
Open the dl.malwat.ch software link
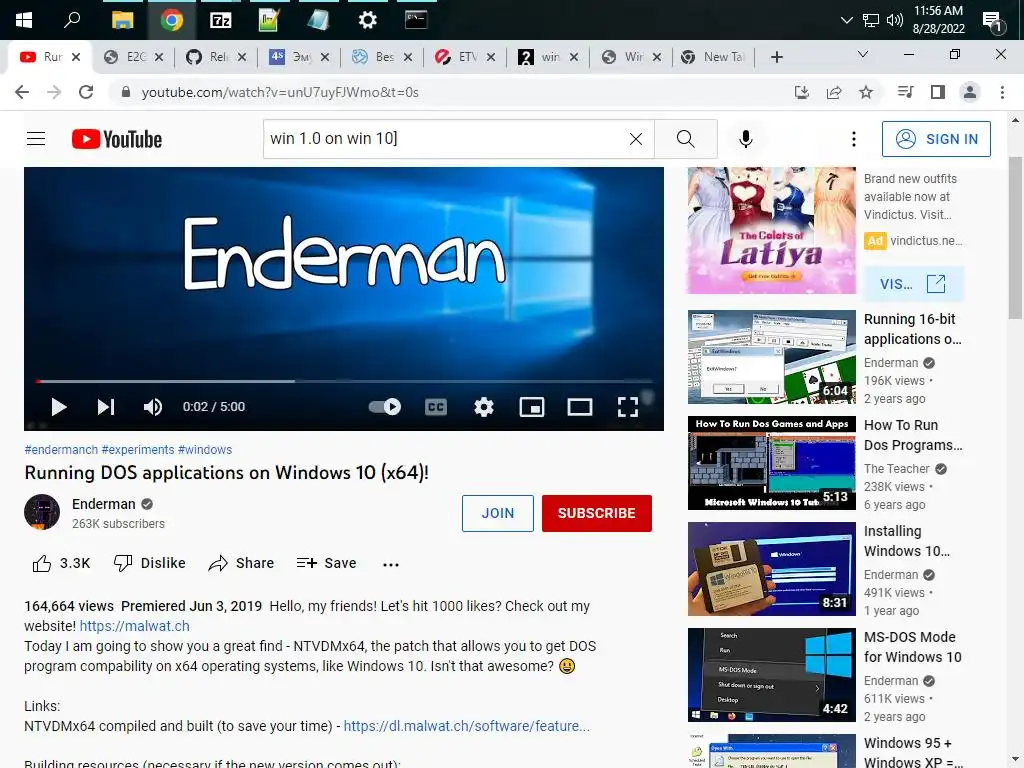coord(466,726)
